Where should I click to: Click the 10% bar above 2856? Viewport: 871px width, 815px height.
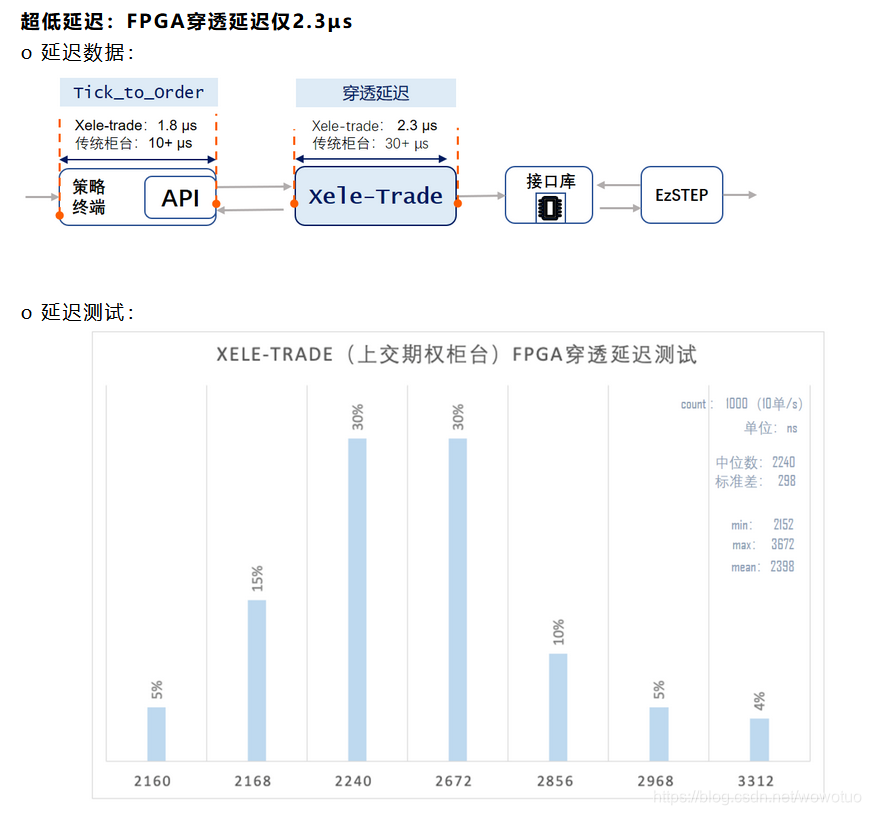(x=558, y=707)
